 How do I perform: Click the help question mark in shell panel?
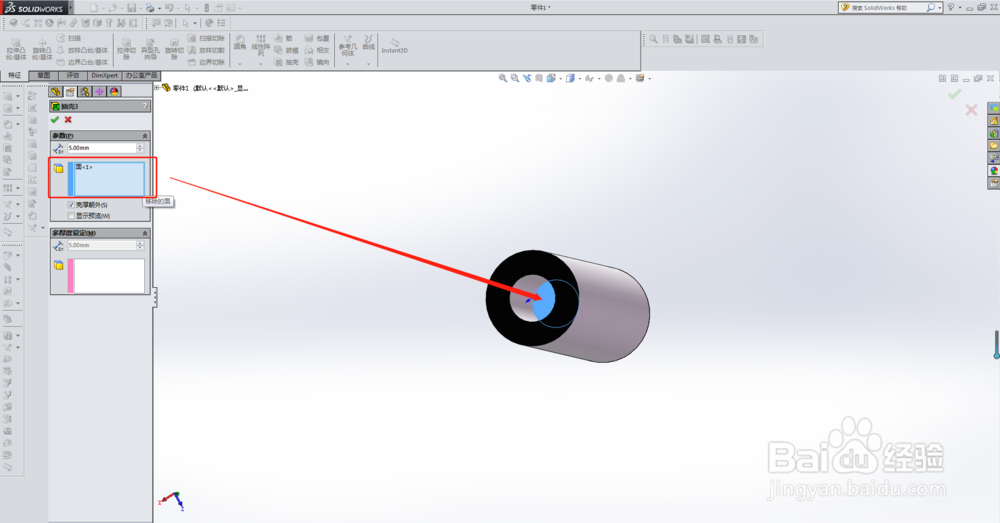[145, 106]
